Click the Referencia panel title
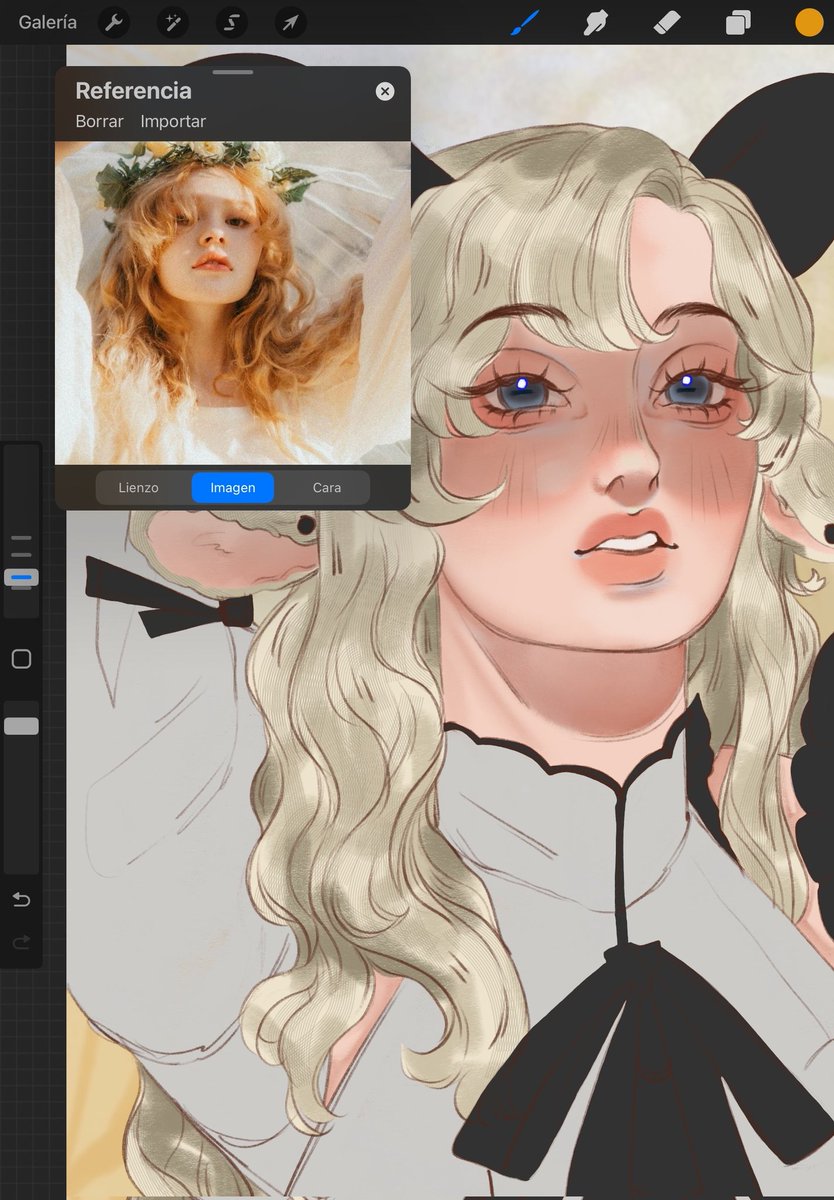The width and height of the screenshot is (834, 1200). click(x=133, y=91)
